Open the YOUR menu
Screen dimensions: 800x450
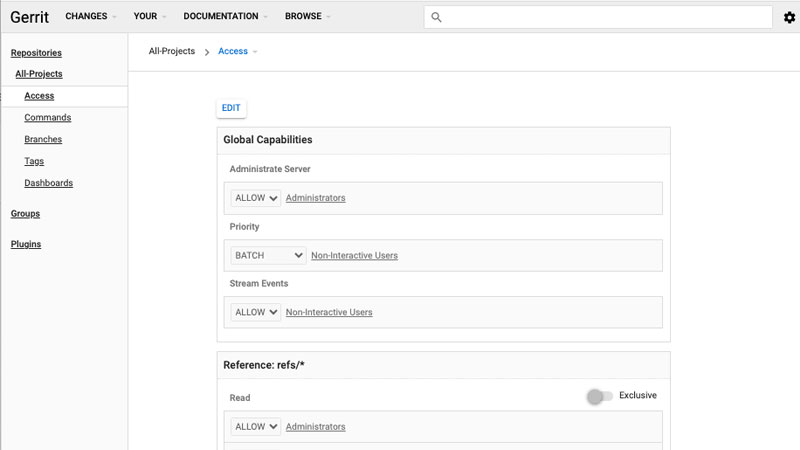pos(150,16)
